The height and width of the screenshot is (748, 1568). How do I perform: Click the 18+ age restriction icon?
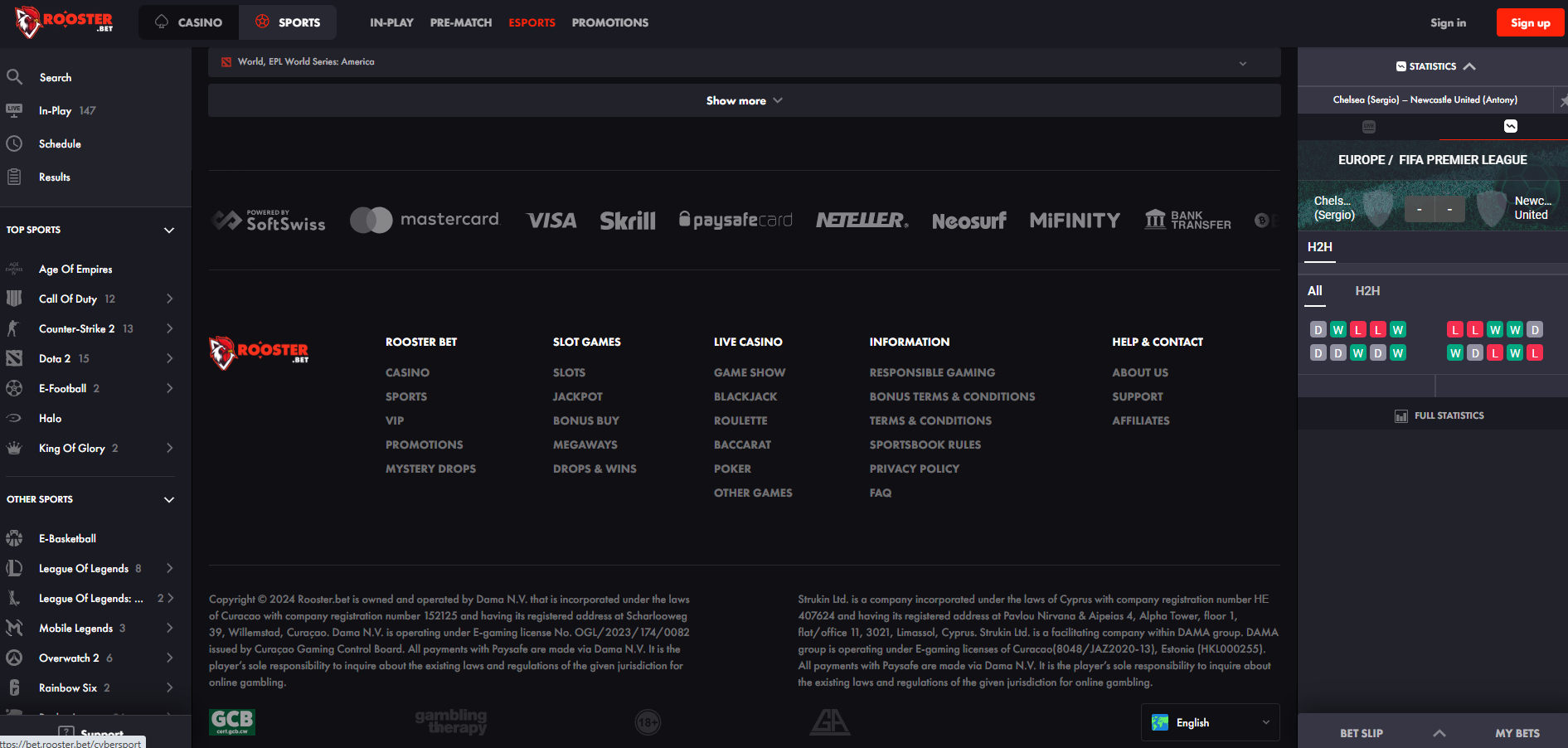point(648,722)
